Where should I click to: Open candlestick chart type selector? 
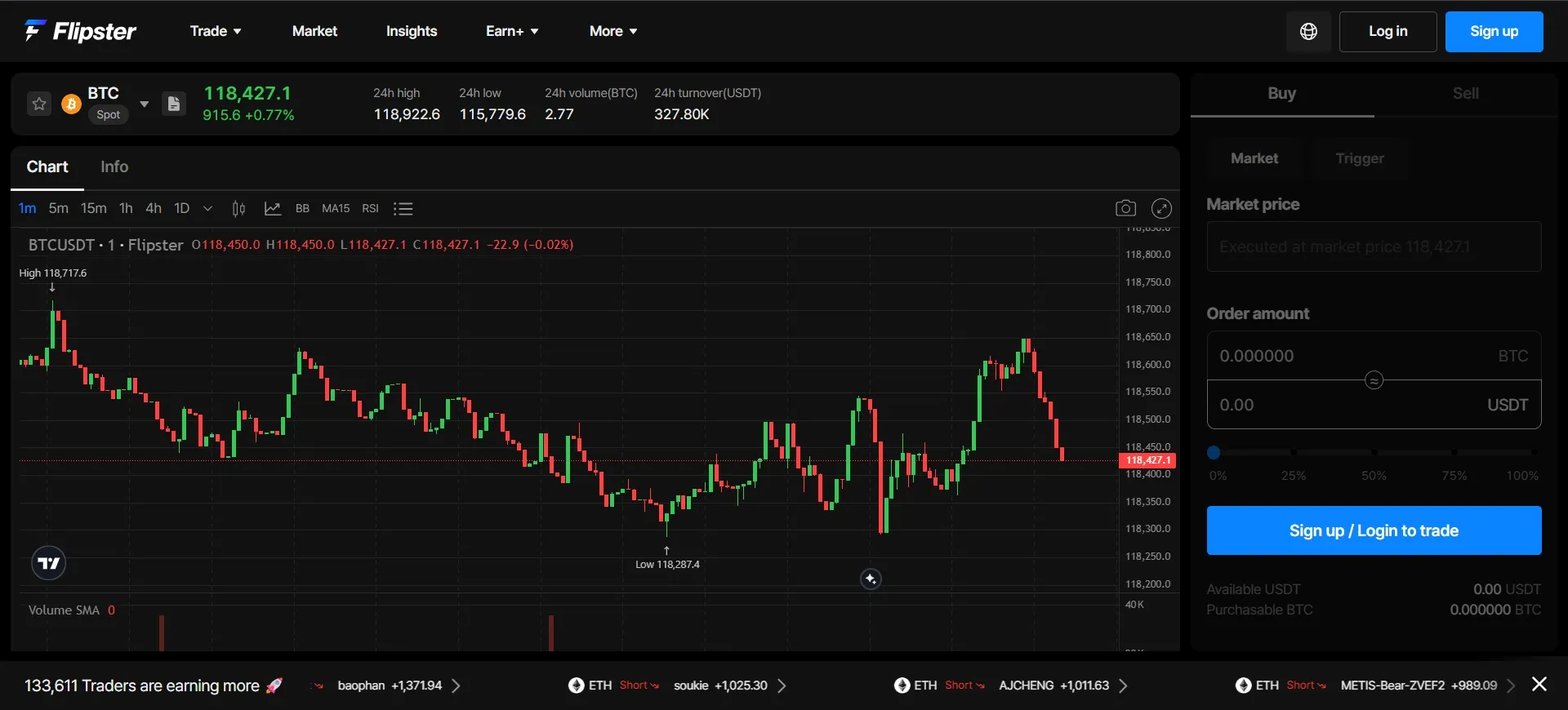pos(238,209)
